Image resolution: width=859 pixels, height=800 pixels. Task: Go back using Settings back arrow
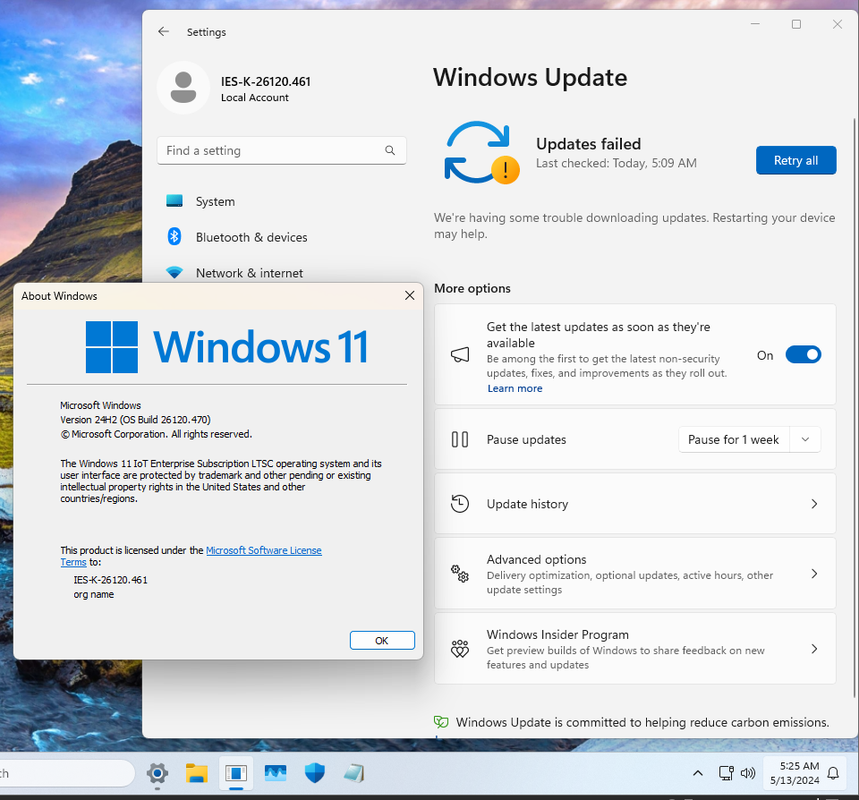[163, 32]
